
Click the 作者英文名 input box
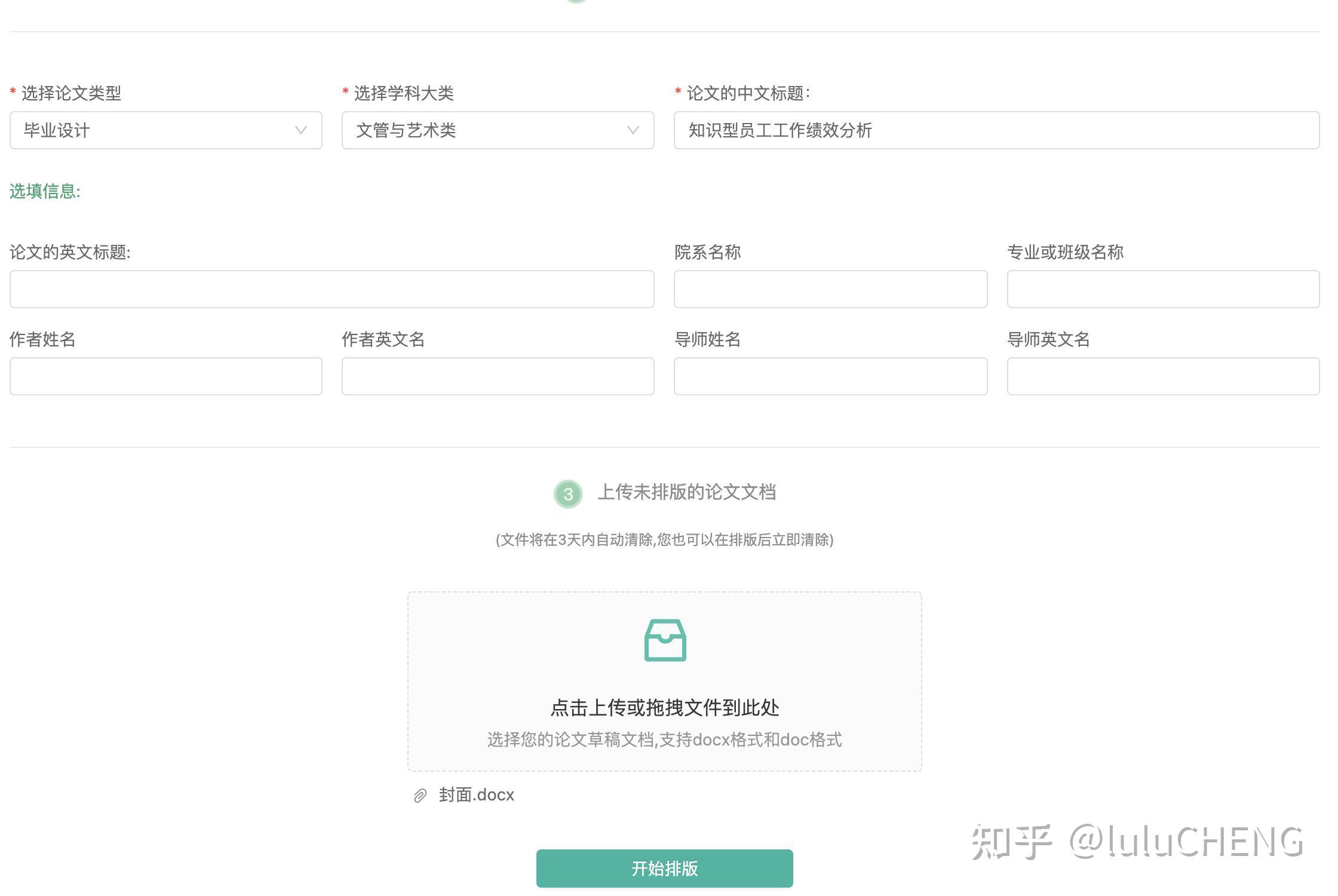tap(498, 376)
